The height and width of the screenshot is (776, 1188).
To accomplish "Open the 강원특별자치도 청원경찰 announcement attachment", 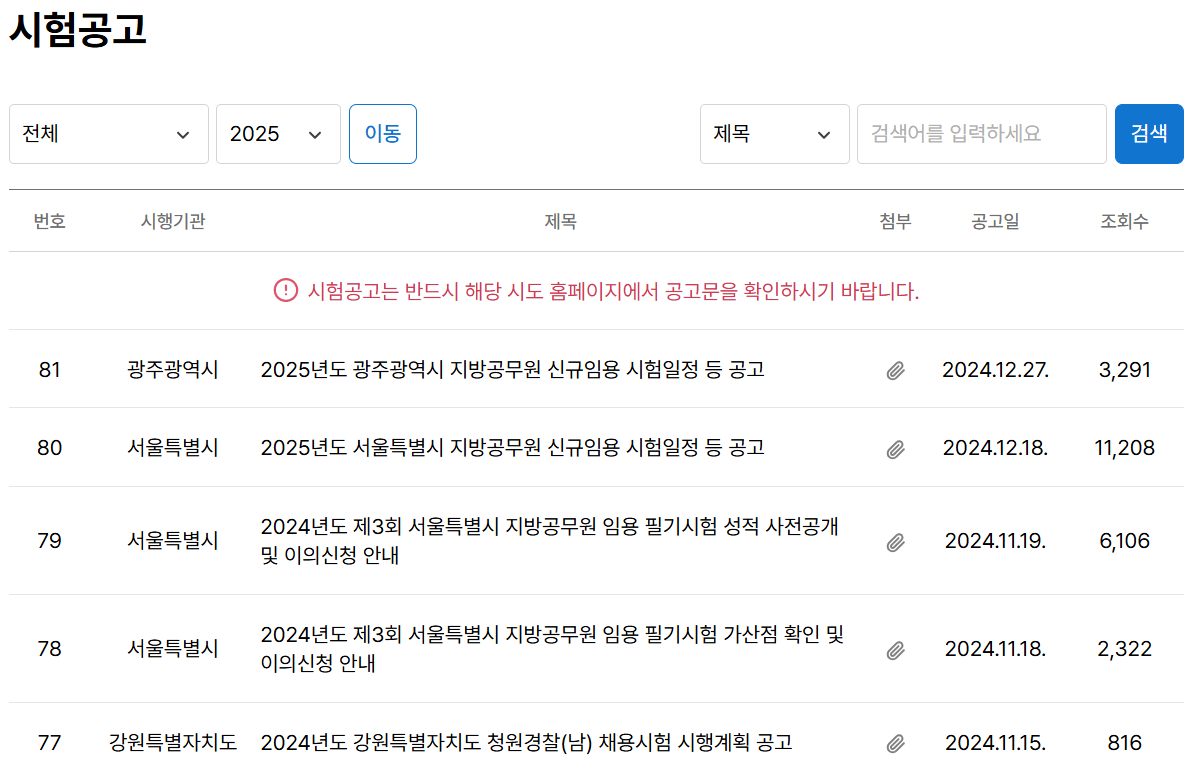I will pos(895,742).
